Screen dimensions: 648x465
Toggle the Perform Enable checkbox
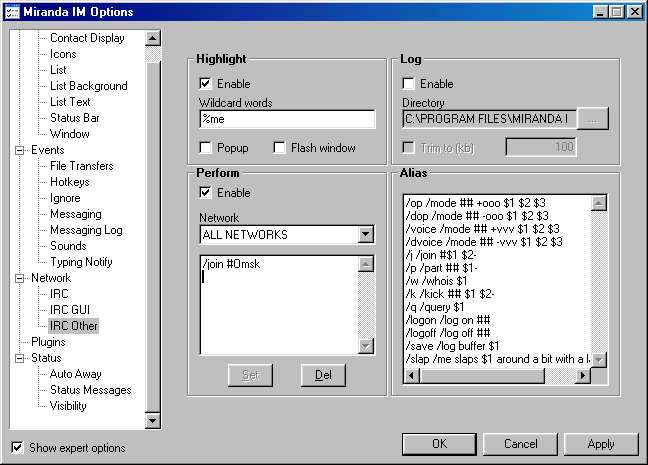pos(205,193)
